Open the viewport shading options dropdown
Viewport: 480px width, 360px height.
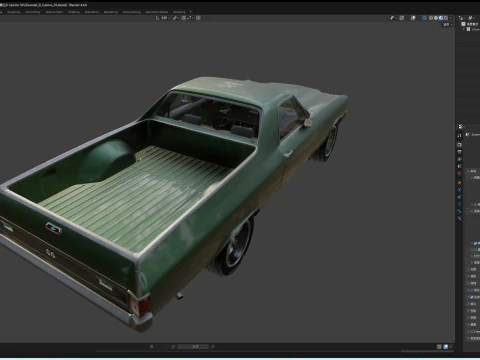[451, 18]
